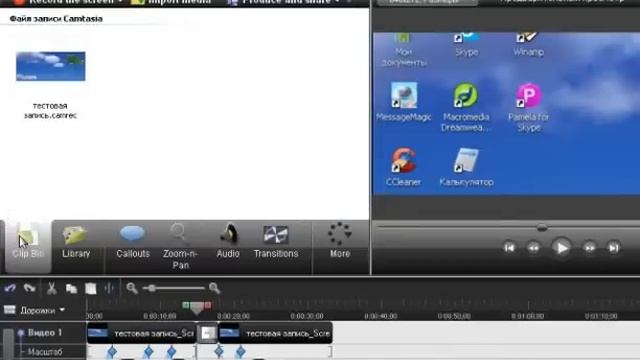Screen dimensions: 640x360
Task: Select fourth zoom keyframe diamond on Масштаб track
Action: (x=219, y=351)
